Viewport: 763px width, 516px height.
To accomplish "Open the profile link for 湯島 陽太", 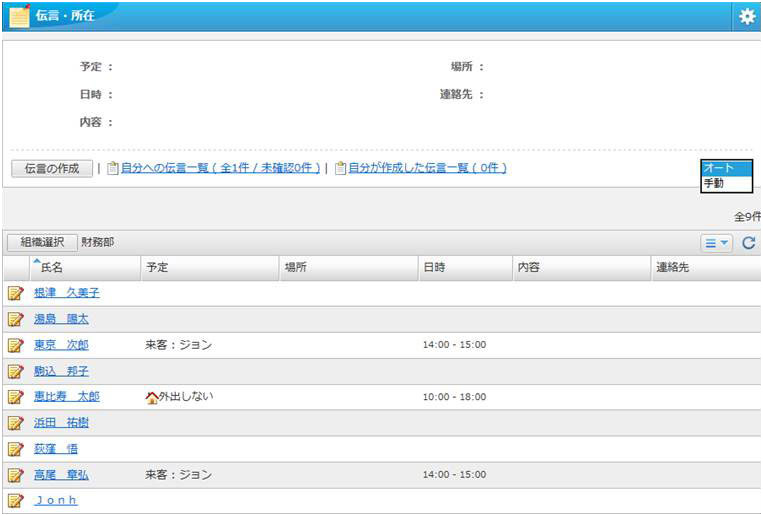I will click(61, 320).
